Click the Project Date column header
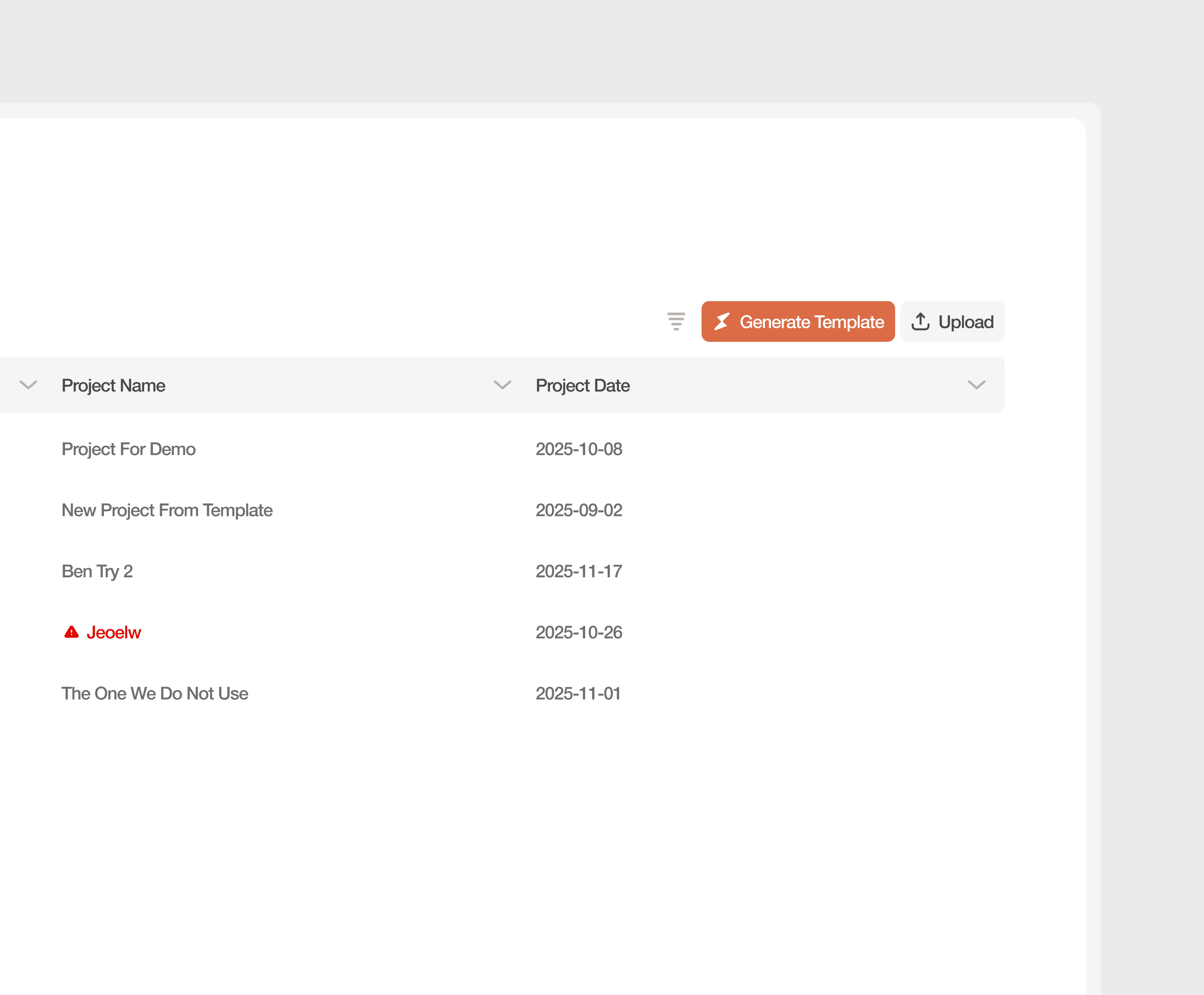This screenshot has height=995, width=1204. (x=582, y=386)
